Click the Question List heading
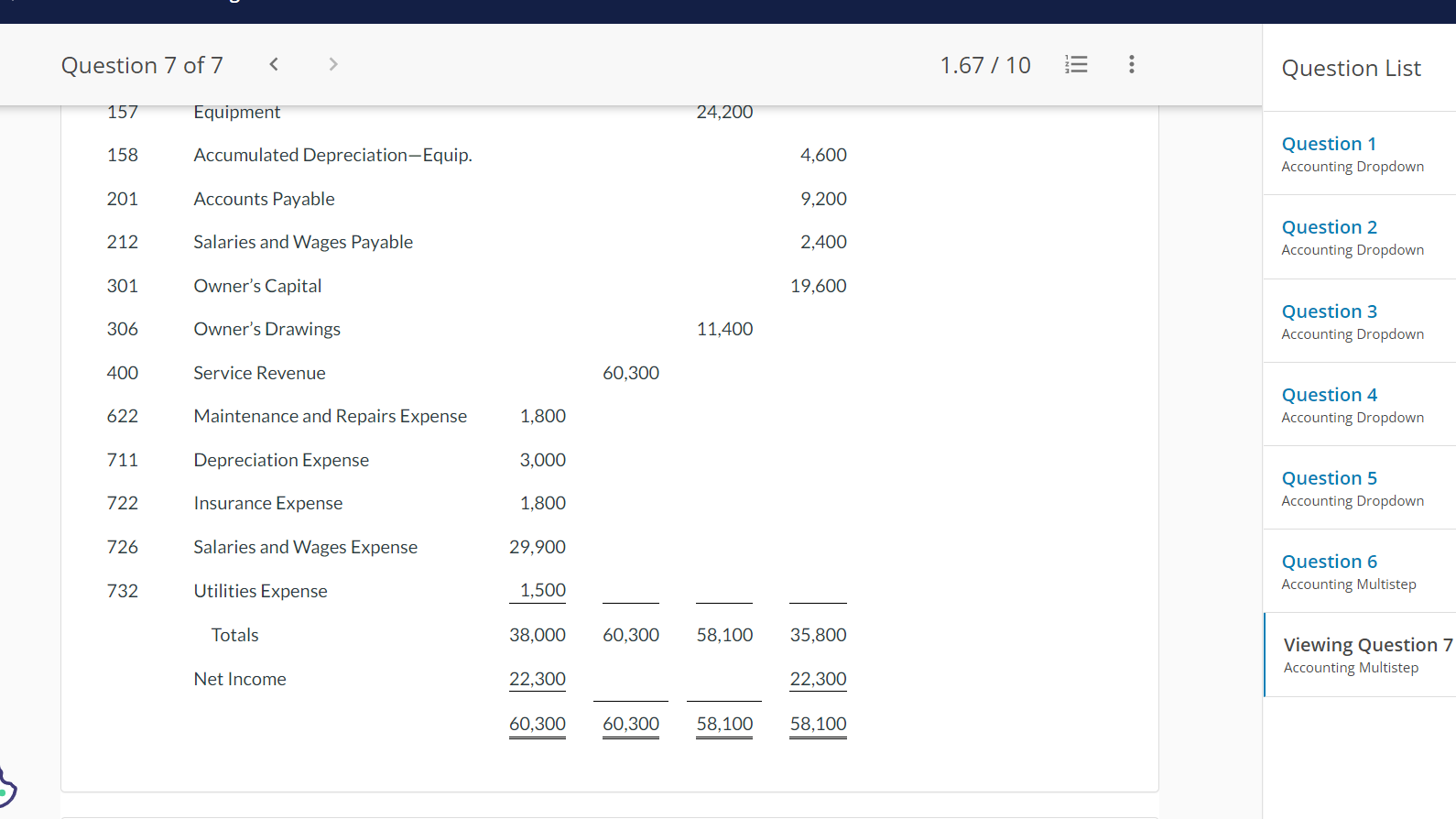The width and height of the screenshot is (1456, 819). coord(1351,68)
